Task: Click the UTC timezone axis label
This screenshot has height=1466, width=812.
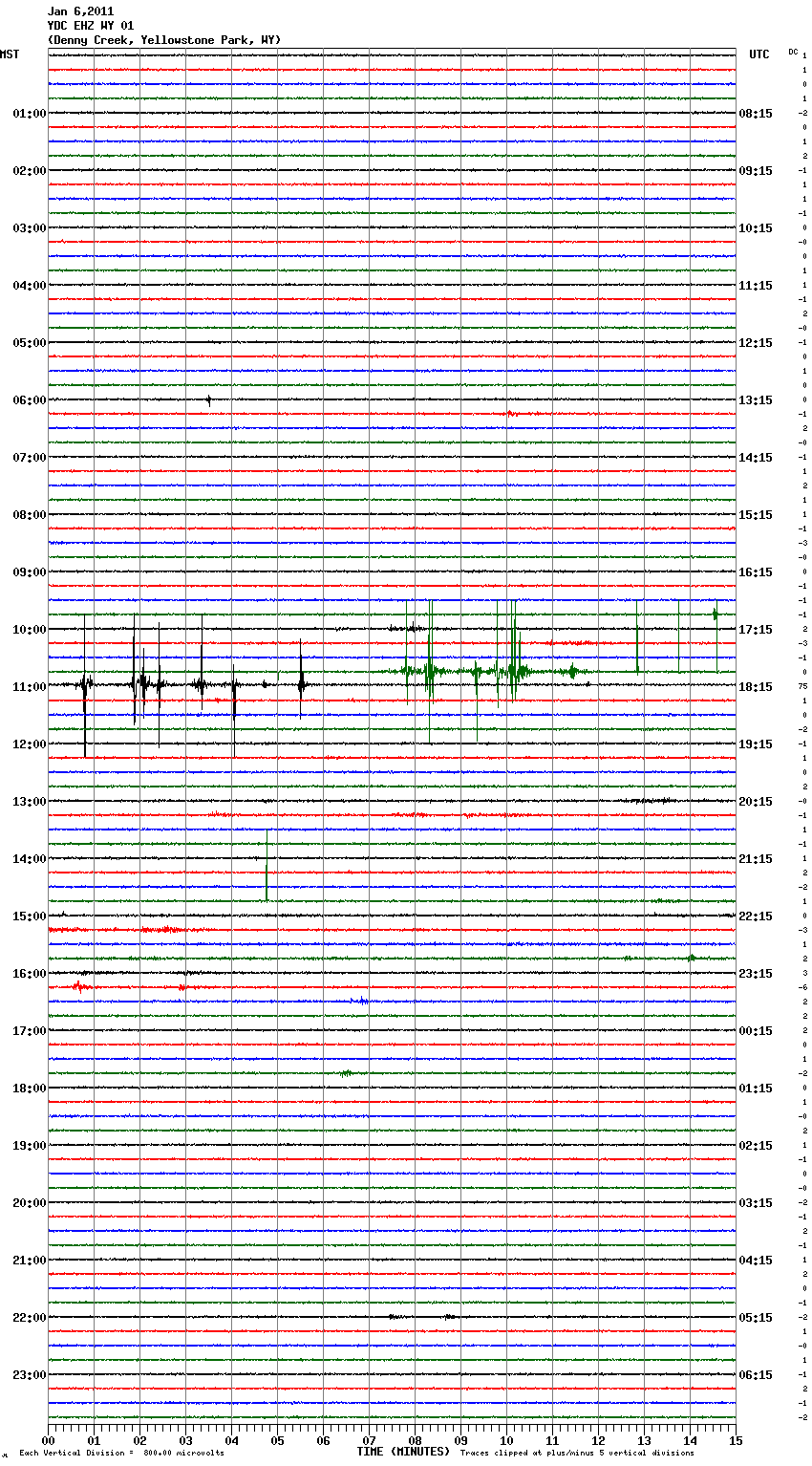Action: pyautogui.click(x=759, y=54)
